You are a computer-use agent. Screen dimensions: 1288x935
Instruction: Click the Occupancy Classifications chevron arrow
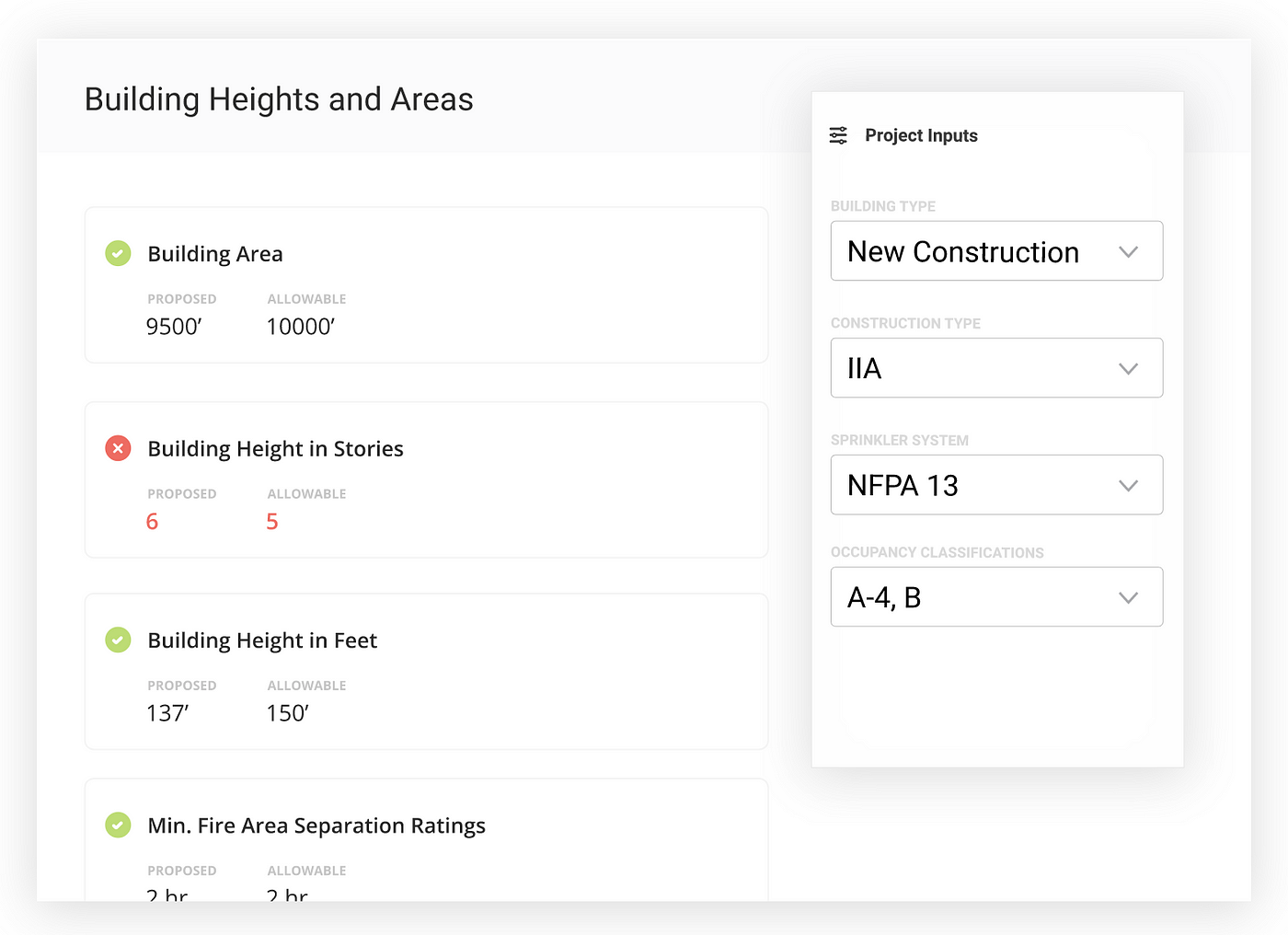[x=1128, y=597]
